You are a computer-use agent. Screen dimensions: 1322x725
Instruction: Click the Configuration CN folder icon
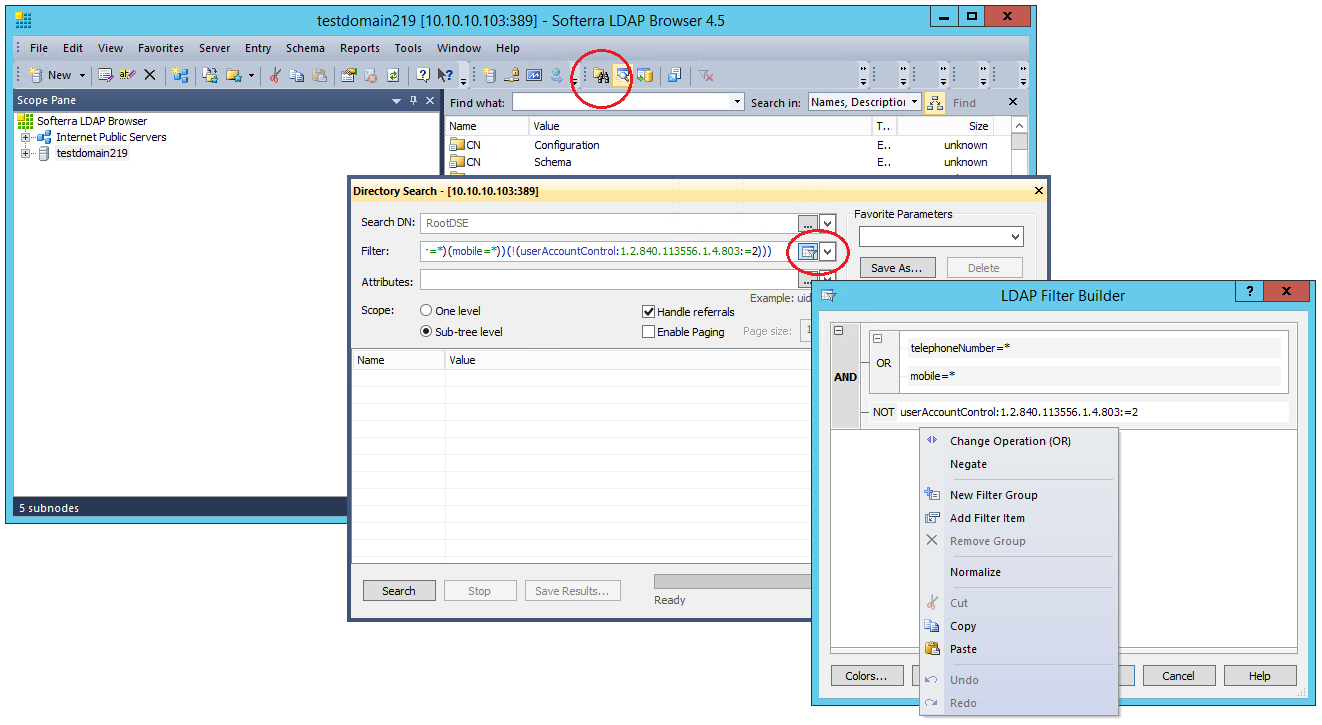point(457,145)
